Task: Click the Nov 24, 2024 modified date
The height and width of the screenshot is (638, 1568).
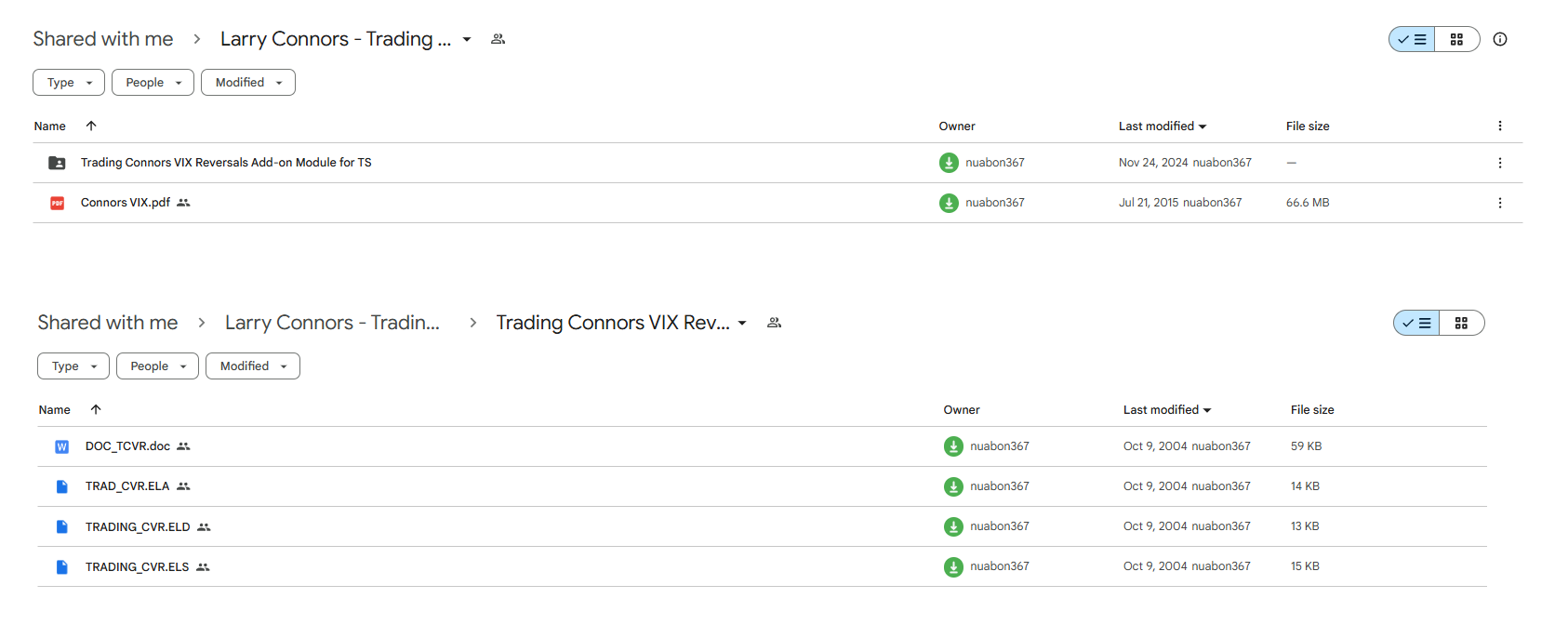Action: point(1153,163)
